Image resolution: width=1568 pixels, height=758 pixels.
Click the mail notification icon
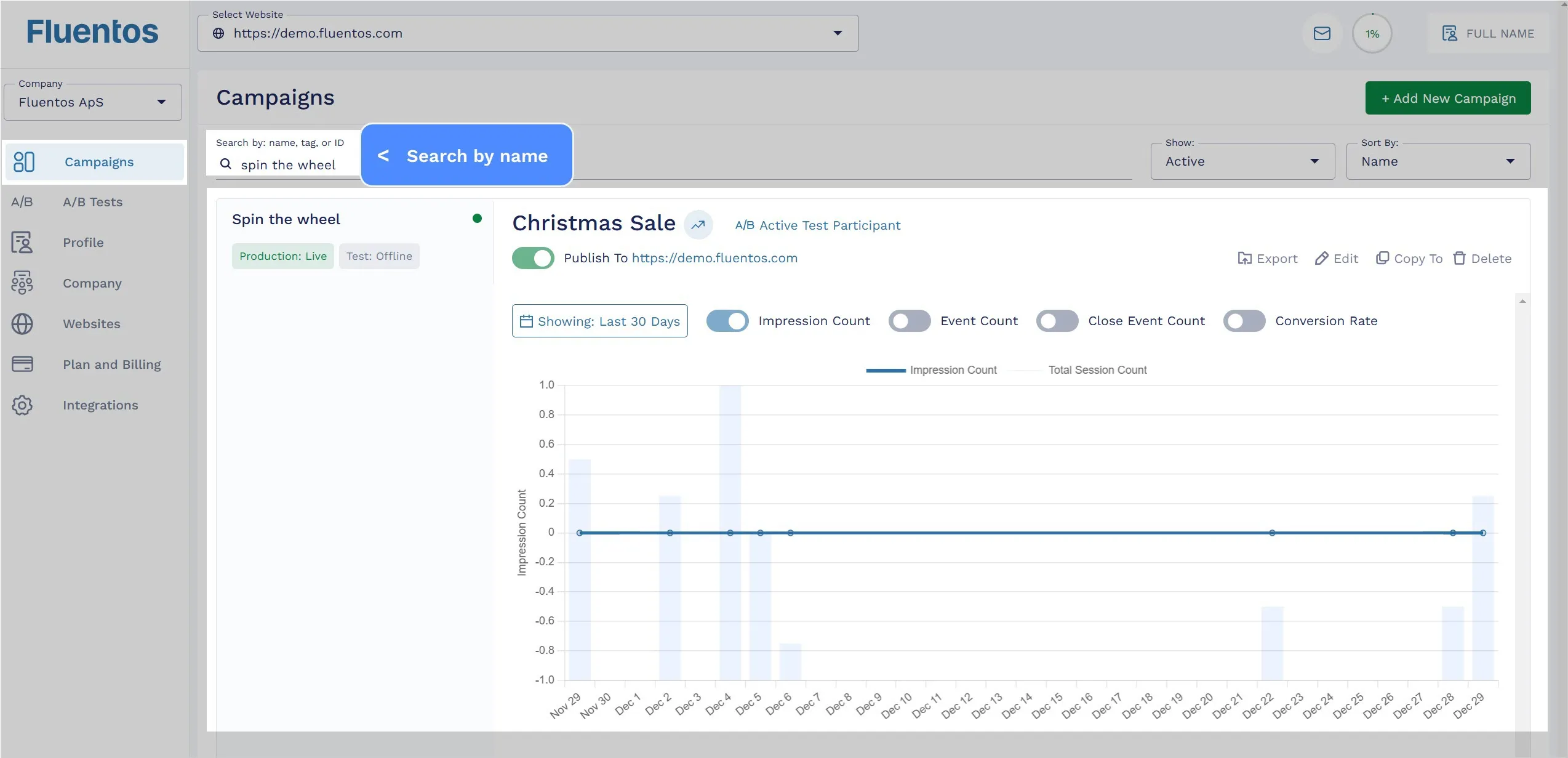(1321, 33)
